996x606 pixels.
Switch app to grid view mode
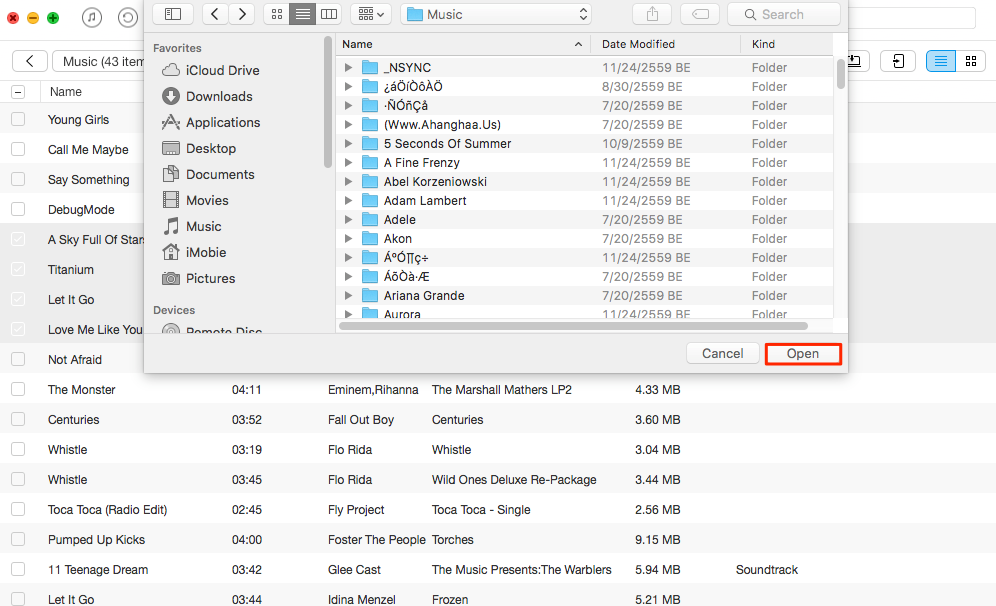click(971, 61)
